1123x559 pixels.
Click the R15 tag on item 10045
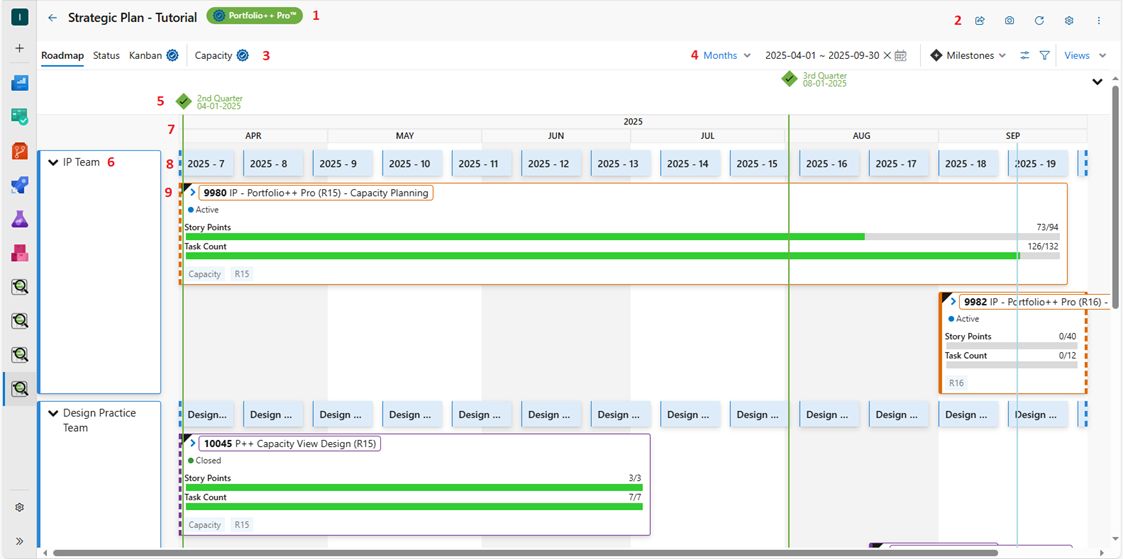241,525
